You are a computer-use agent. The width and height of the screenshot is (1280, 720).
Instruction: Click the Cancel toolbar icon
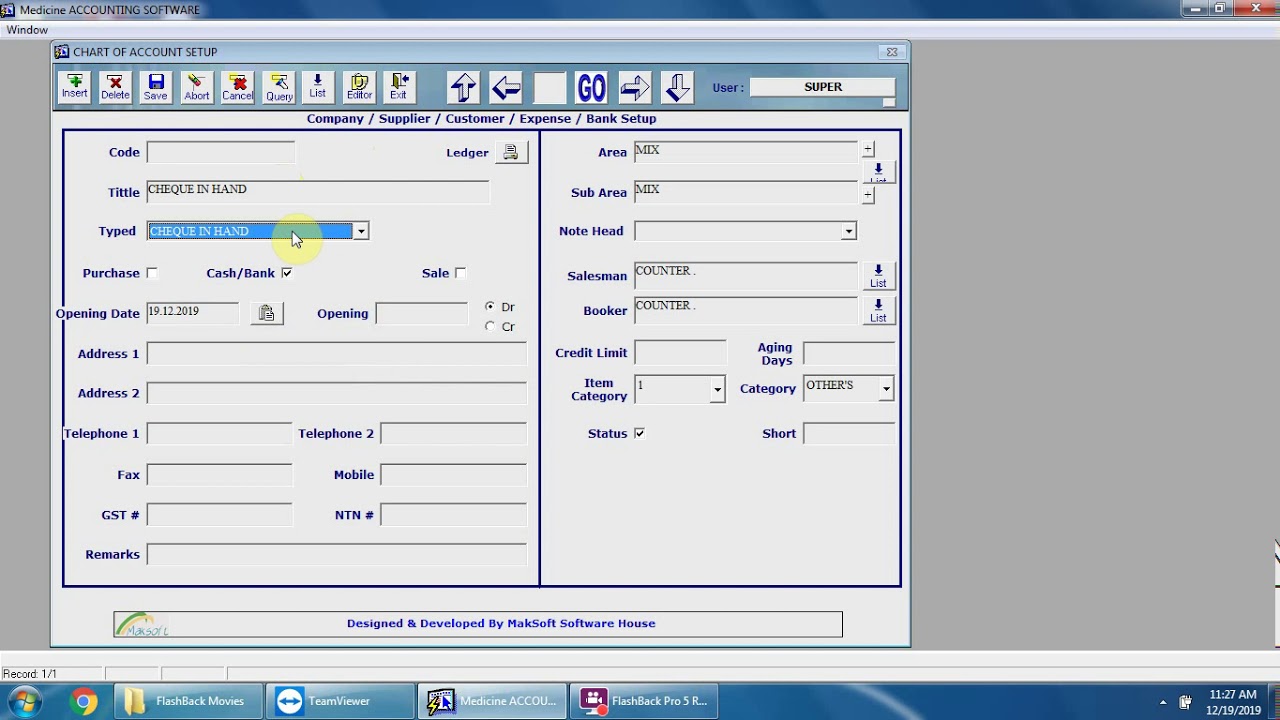click(238, 87)
